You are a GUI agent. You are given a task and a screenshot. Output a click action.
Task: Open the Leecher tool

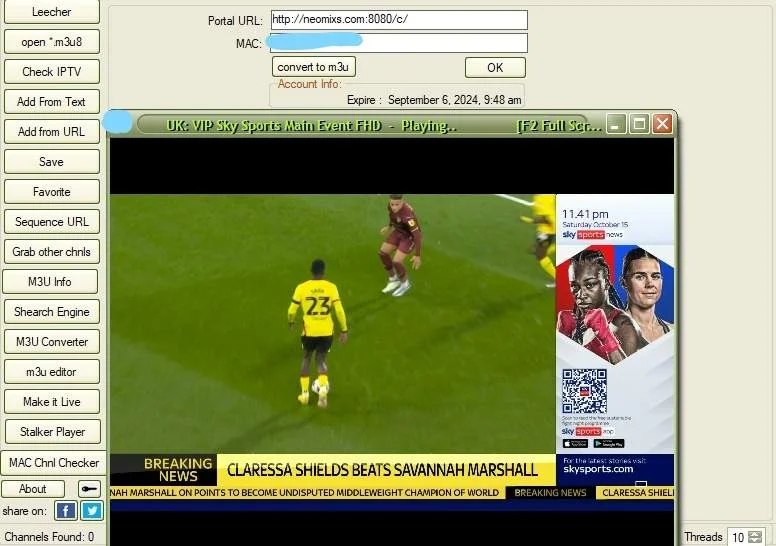(x=51, y=12)
